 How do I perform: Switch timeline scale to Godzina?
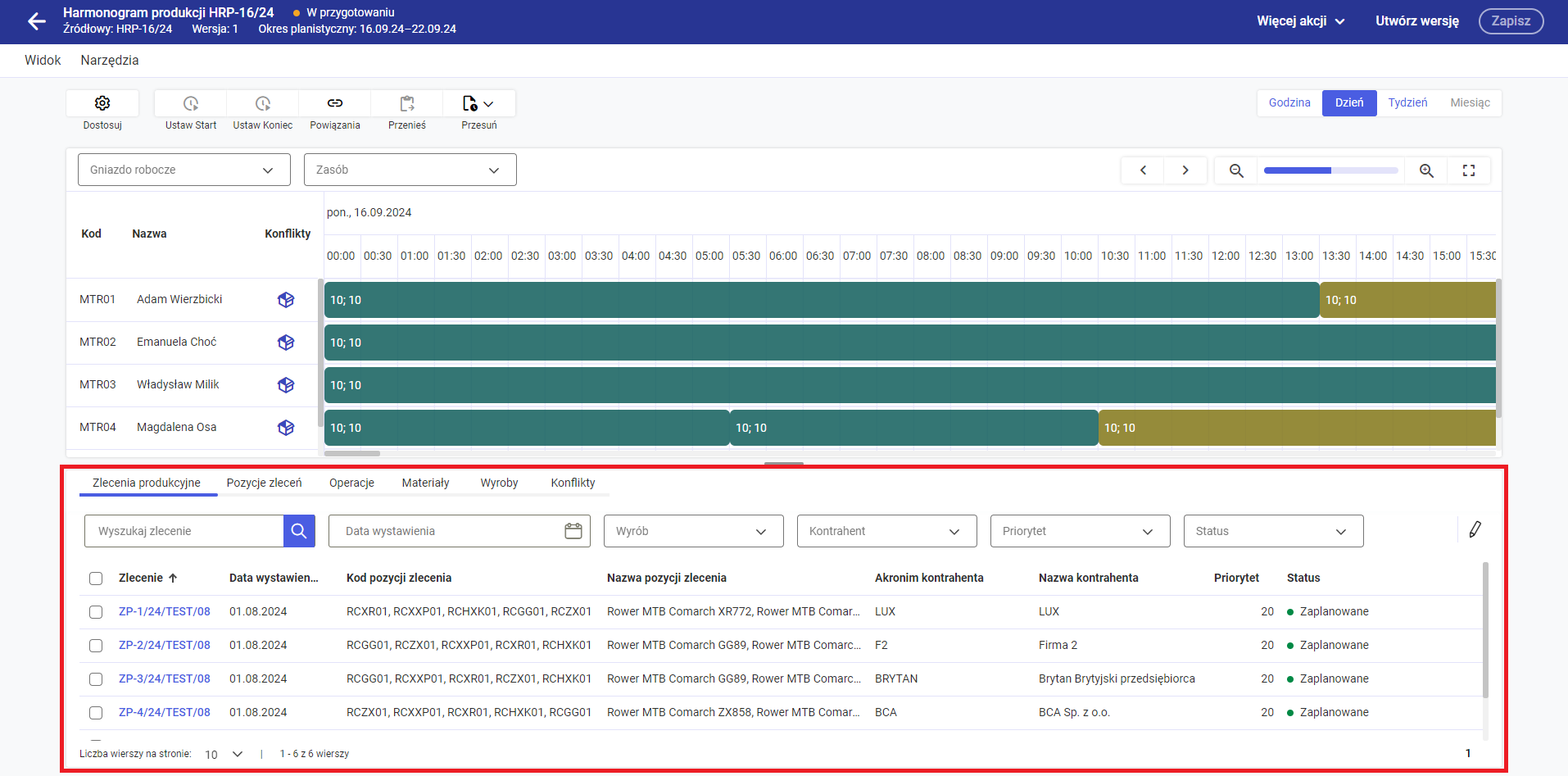pyautogui.click(x=1289, y=102)
